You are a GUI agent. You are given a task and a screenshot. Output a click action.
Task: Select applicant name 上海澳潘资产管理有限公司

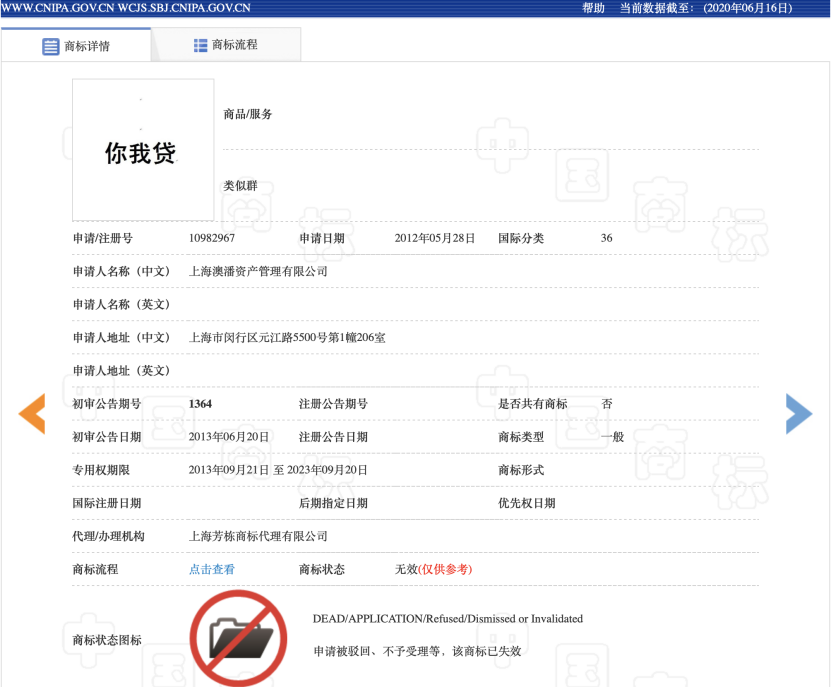(258, 271)
